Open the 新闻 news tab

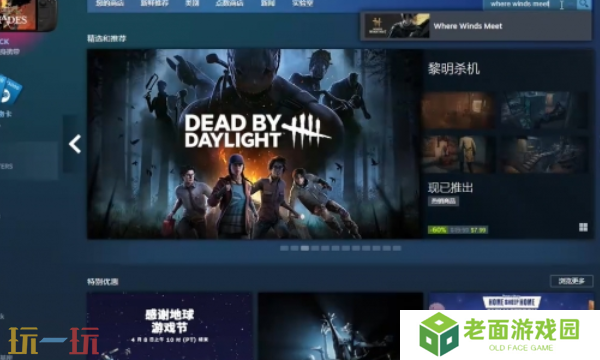(268, 3)
